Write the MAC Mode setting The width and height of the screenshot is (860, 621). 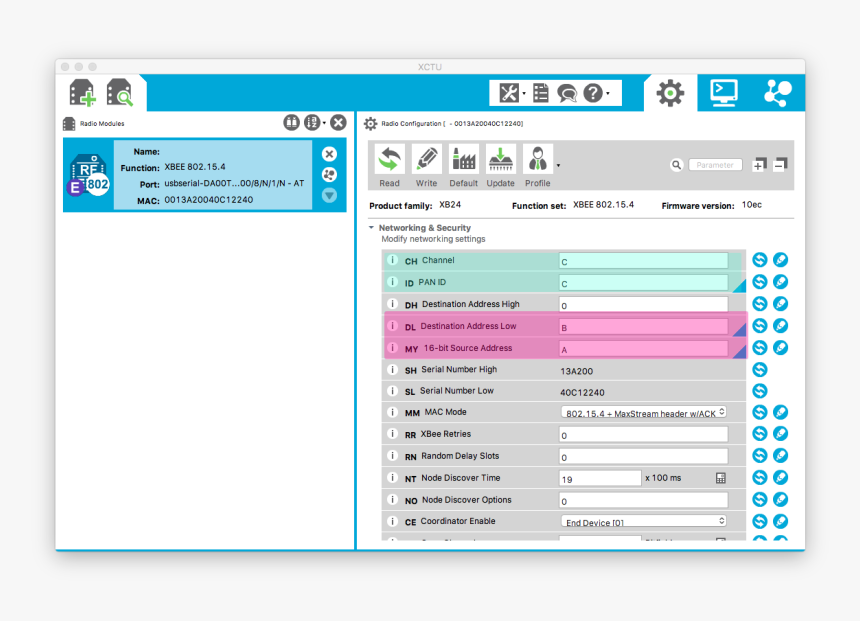pos(780,412)
